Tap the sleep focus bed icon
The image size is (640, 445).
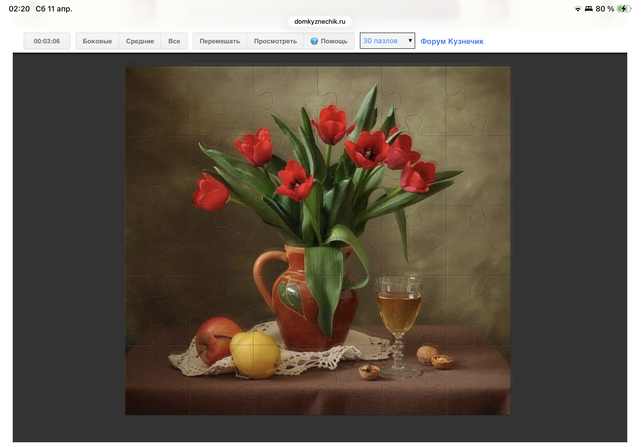point(589,8)
